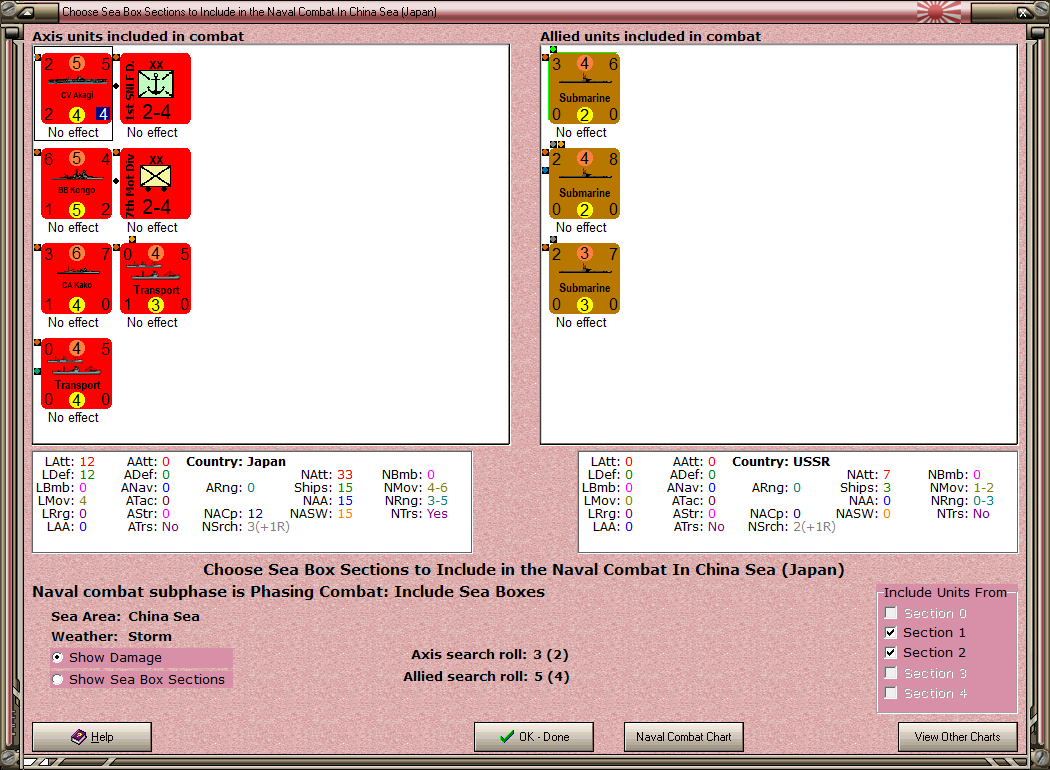Select the Transport unit with values 0 4 5 / 1 3 0
The height and width of the screenshot is (770, 1050).
click(155, 279)
